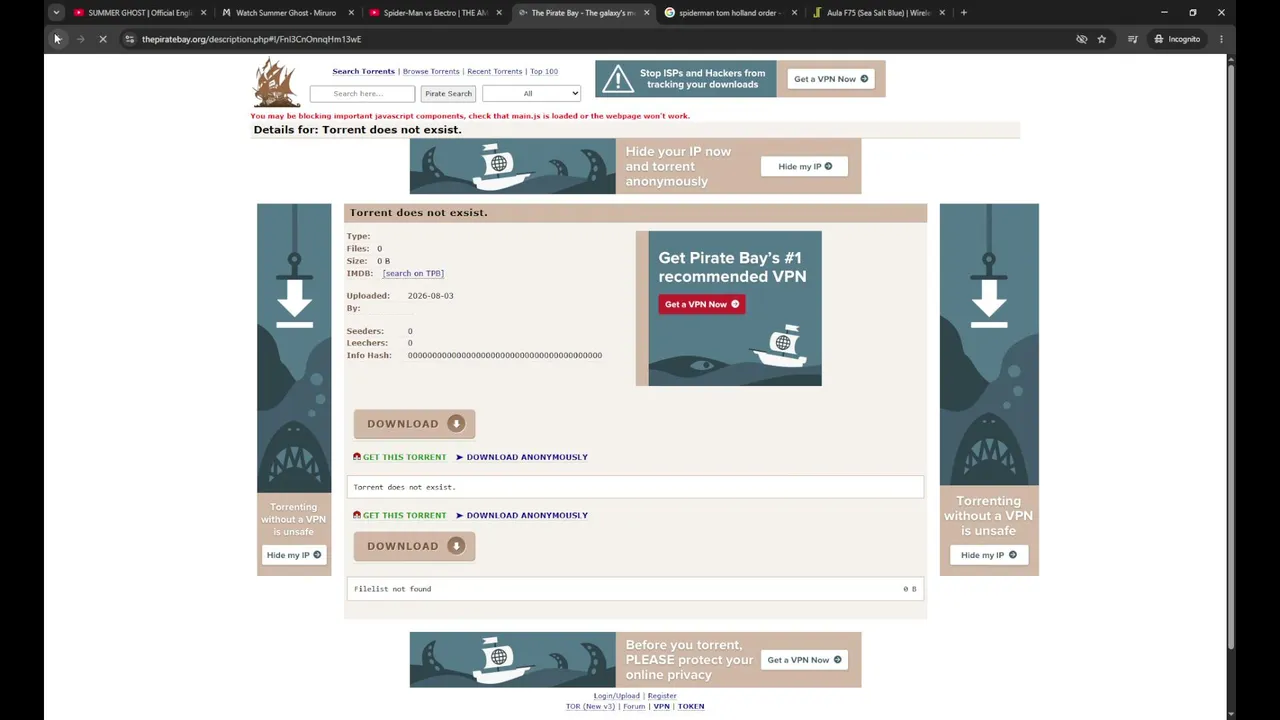Close the spiderman tom holland order tab
Image resolution: width=1280 pixels, height=720 pixels.
pos(795,13)
